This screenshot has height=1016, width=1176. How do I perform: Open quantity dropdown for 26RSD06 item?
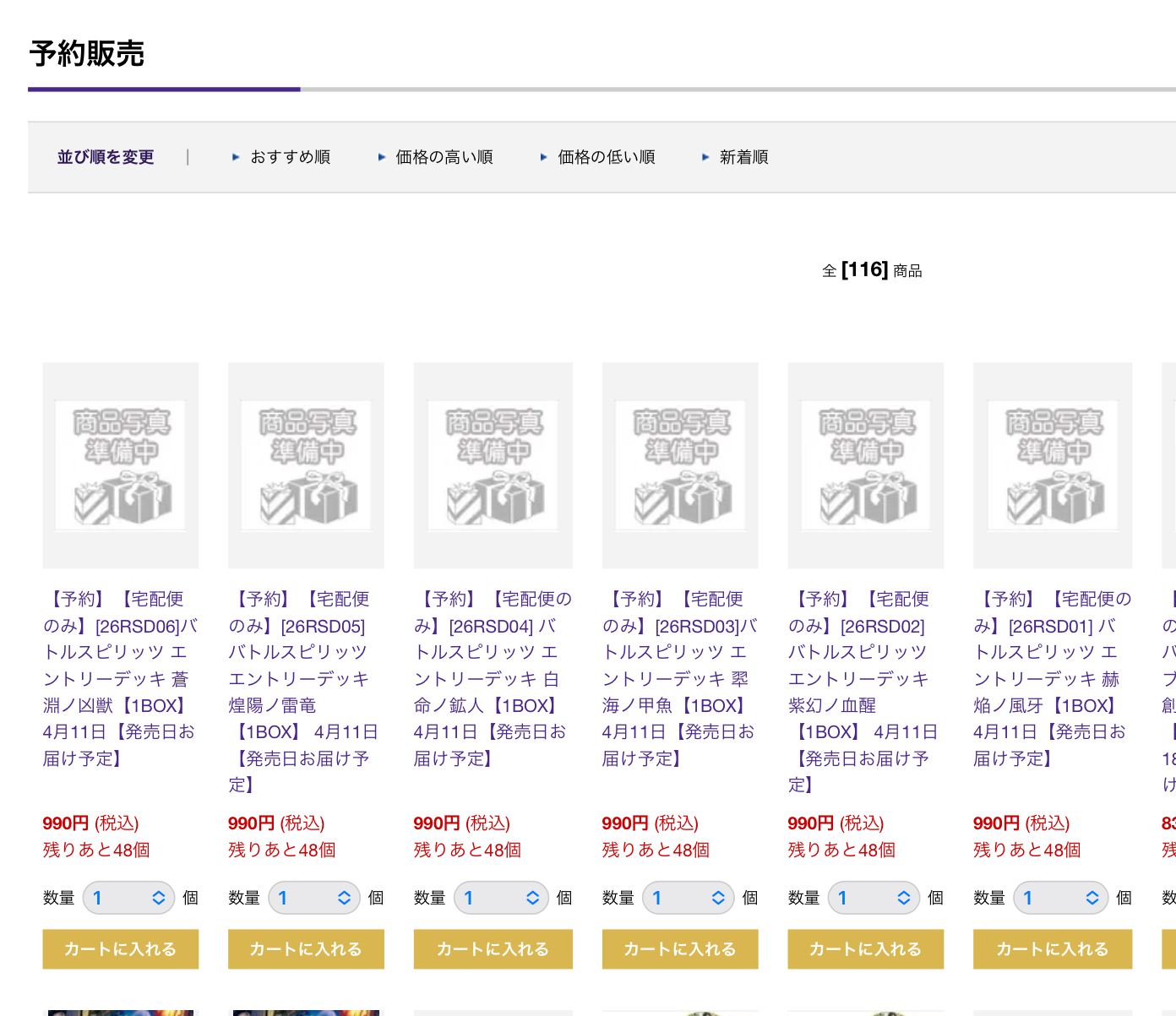pos(128,898)
